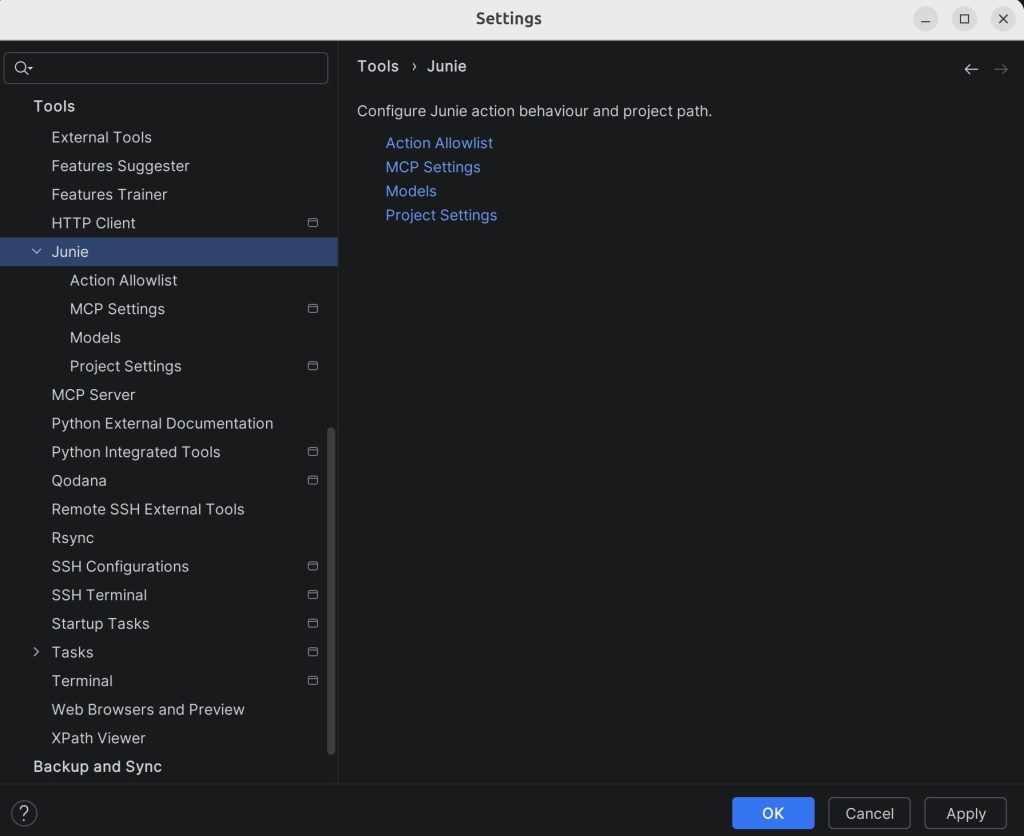Open the MCP Settings link
This screenshot has height=836, width=1024.
(x=433, y=167)
